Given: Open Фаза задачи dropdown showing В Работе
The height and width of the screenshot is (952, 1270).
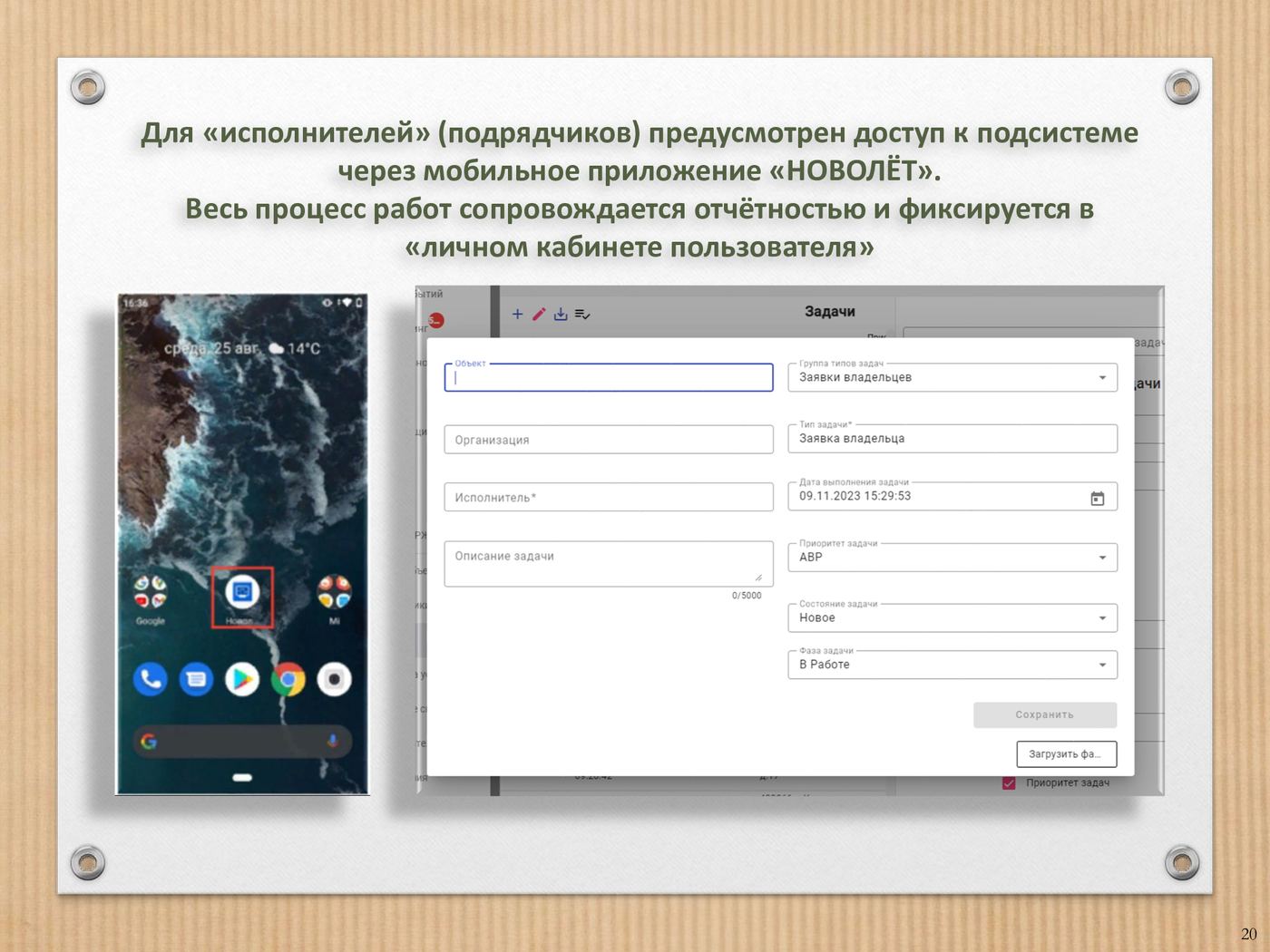Looking at the screenshot, I should pos(952,665).
